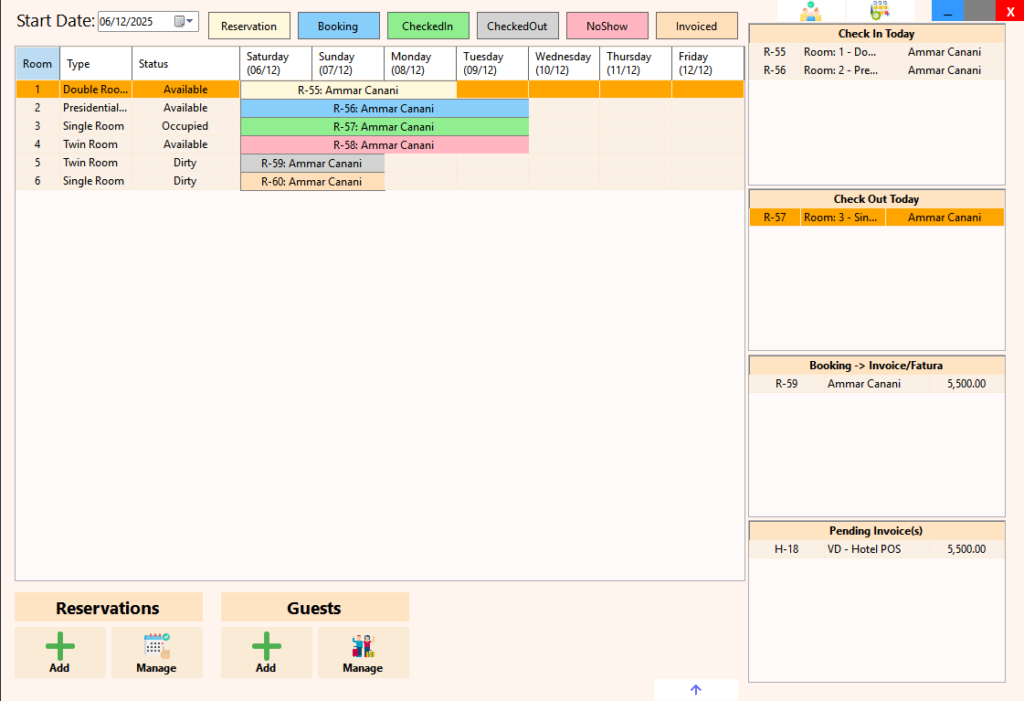Click the Reservation filter button
This screenshot has height=701, width=1024.
click(249, 25)
